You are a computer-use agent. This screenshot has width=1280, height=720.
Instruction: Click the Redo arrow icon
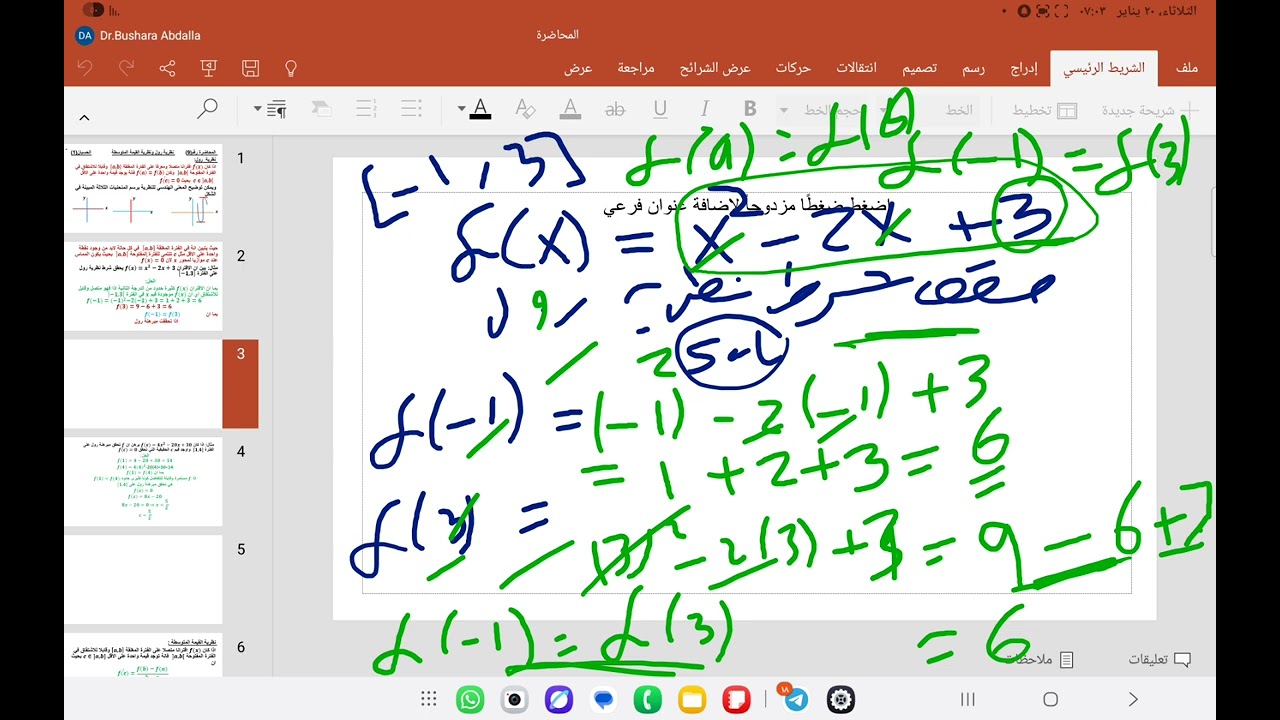[126, 68]
